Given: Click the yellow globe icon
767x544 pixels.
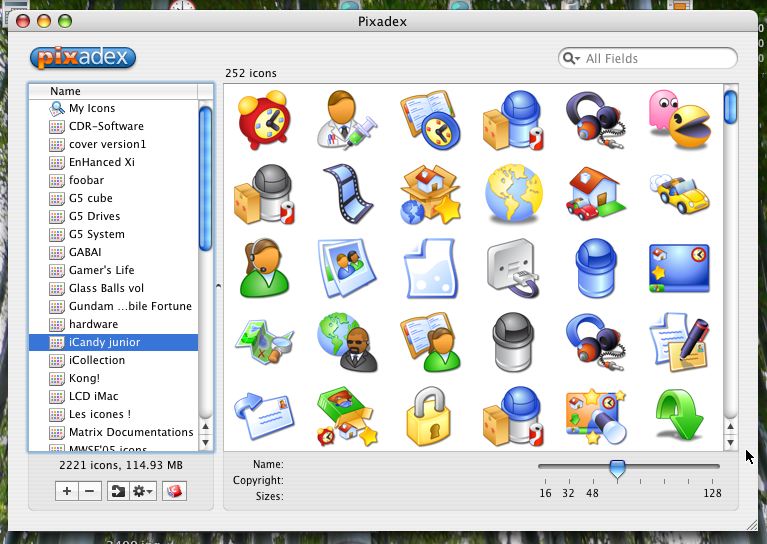Looking at the screenshot, I should point(514,194).
